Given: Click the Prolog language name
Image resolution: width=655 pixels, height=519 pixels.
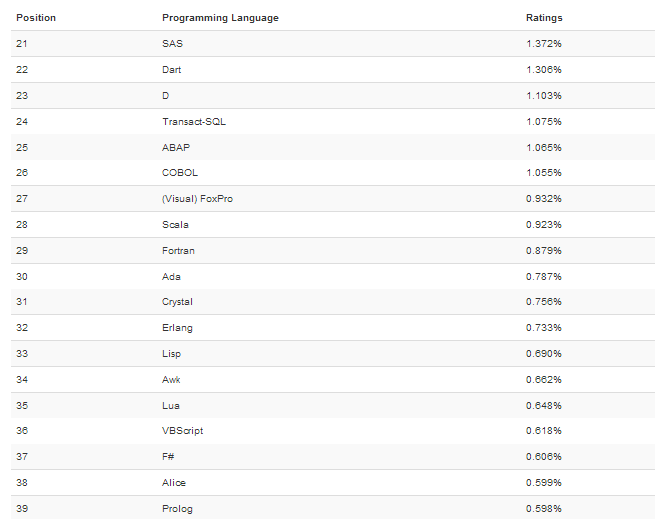Looking at the screenshot, I should click(176, 509).
